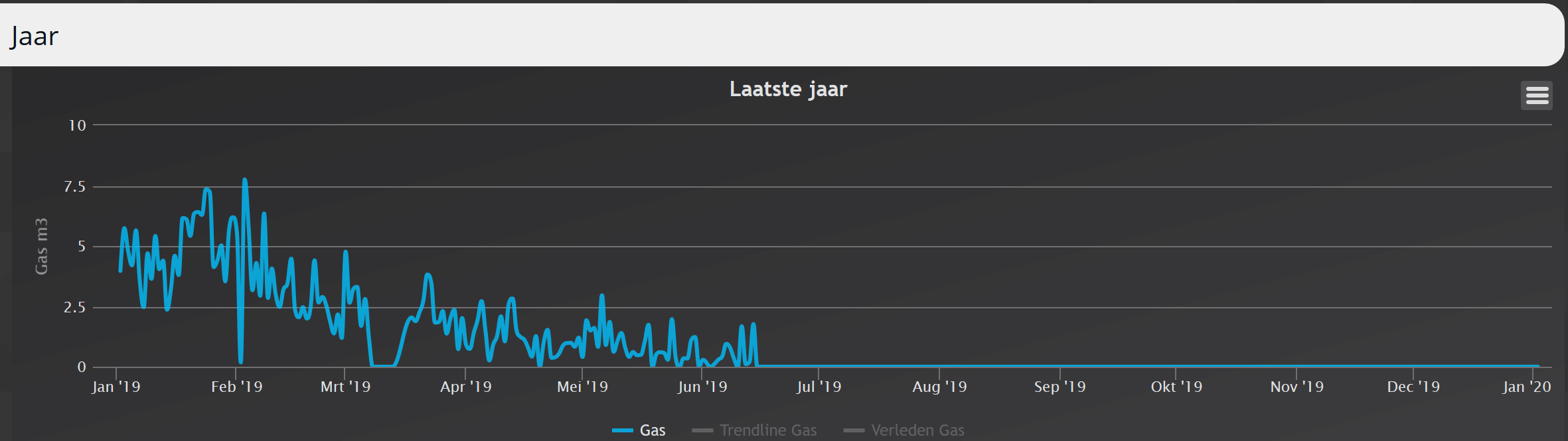Click the Jan '20 axis label

tap(1527, 387)
